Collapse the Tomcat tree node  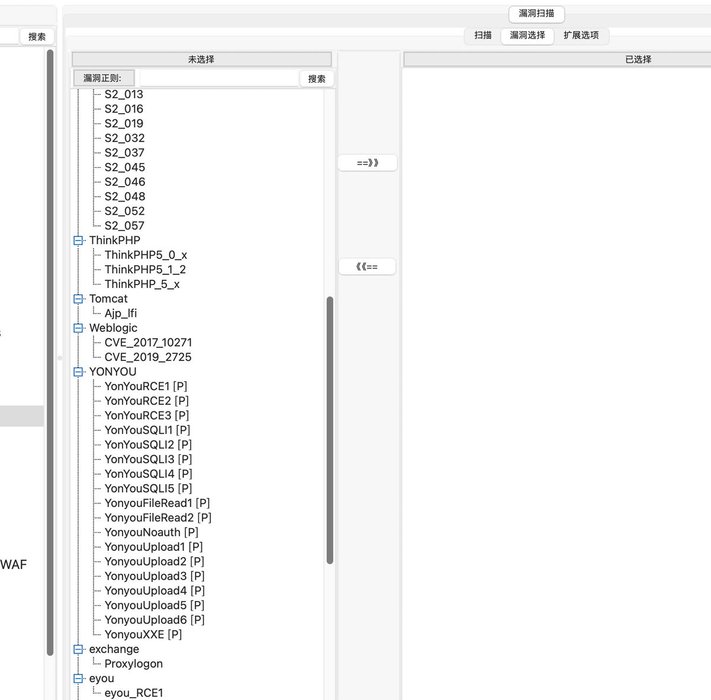pyautogui.click(x=79, y=299)
